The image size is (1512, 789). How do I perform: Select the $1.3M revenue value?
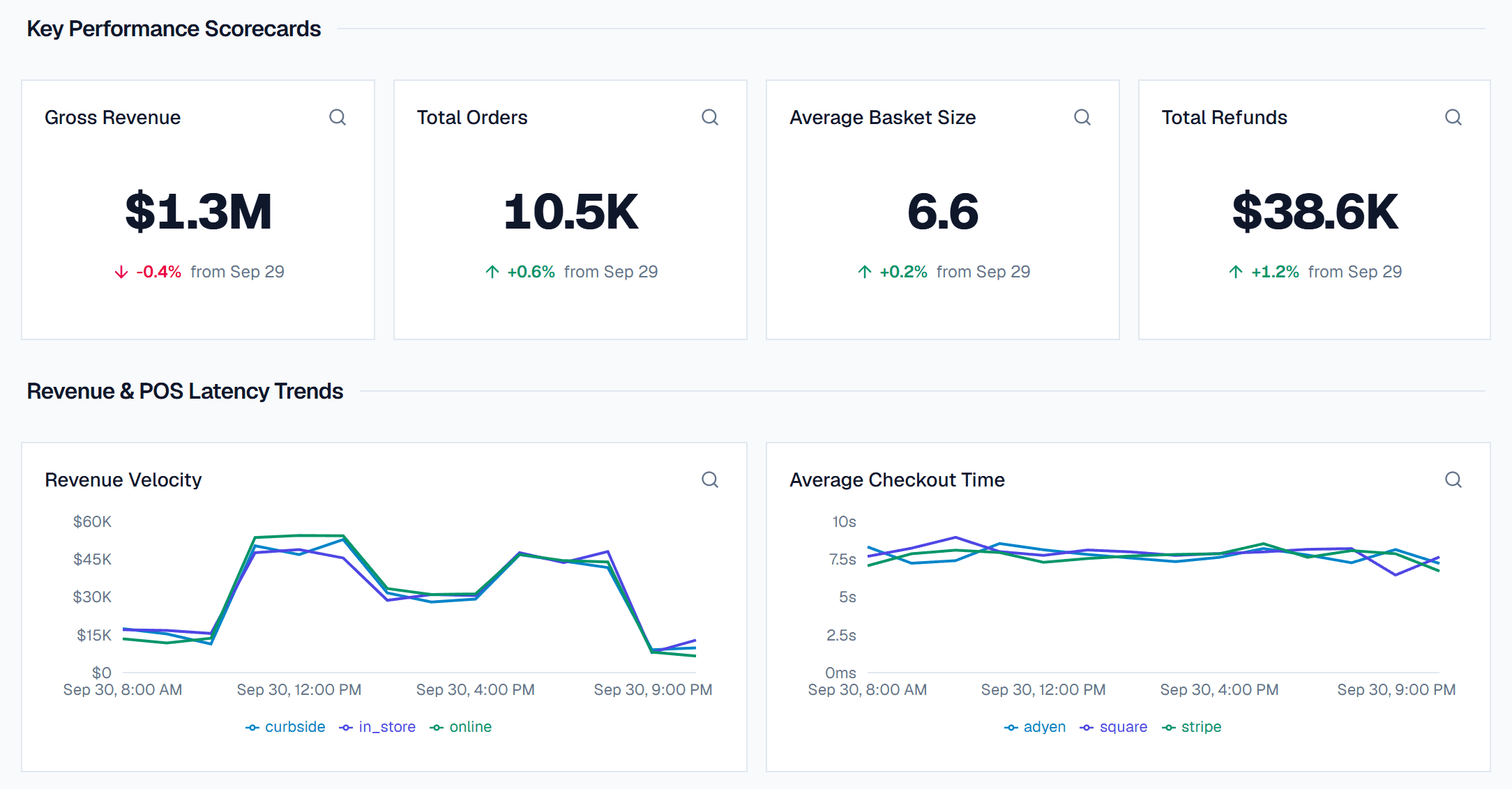coord(198,212)
